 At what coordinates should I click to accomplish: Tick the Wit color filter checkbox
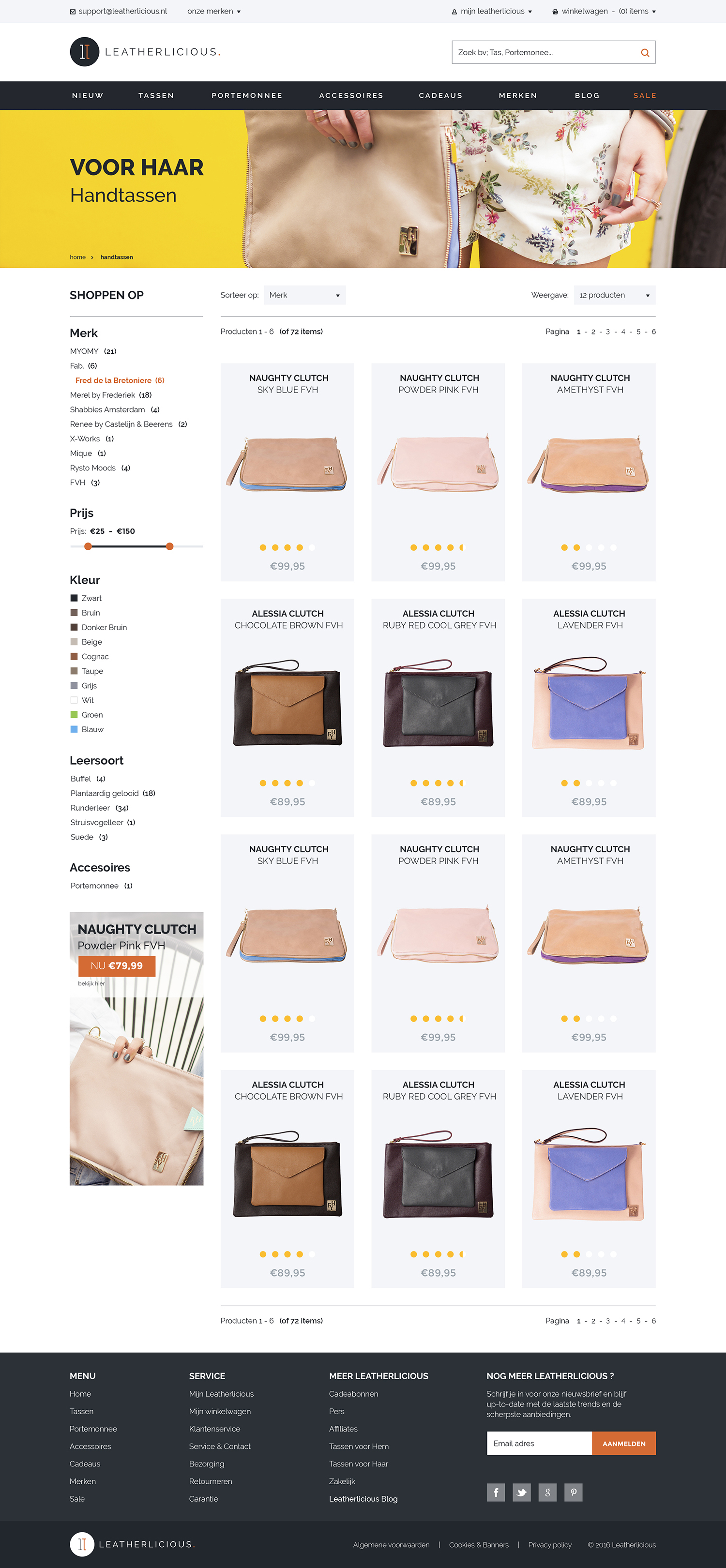tap(74, 701)
